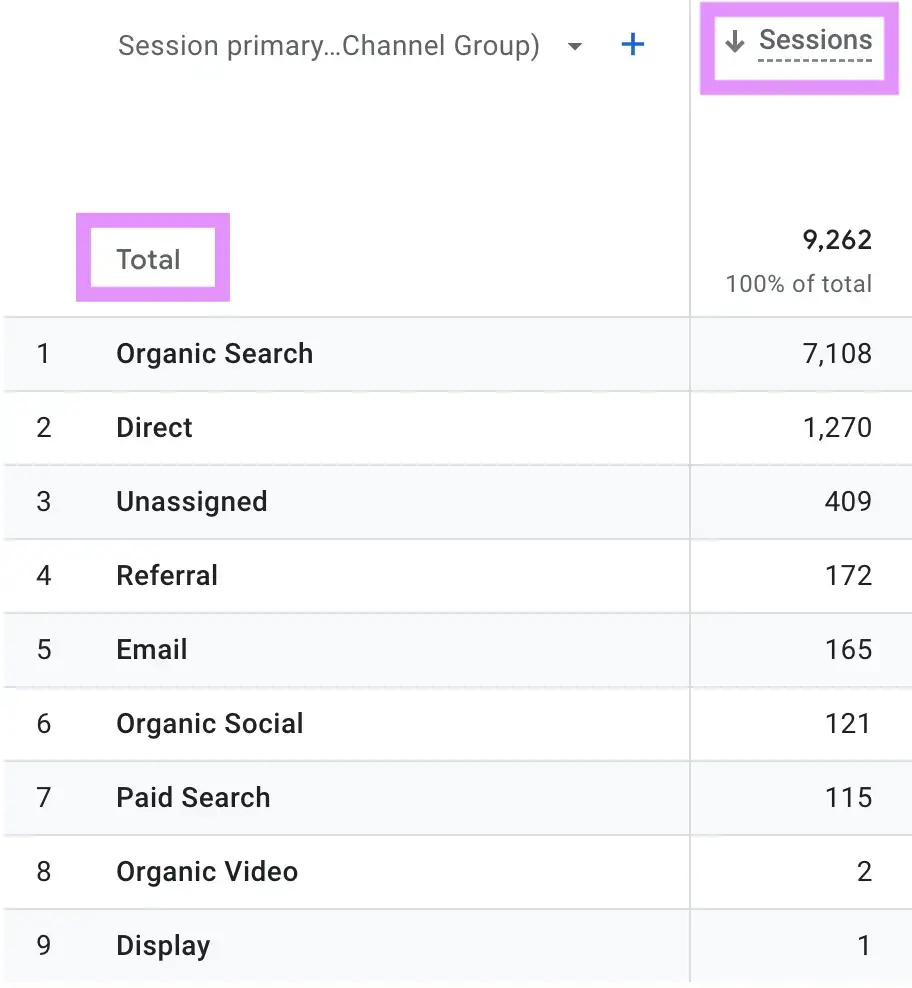Viewport: 912px width, 988px height.
Task: Select the Organic Search row
Action: [214, 354]
